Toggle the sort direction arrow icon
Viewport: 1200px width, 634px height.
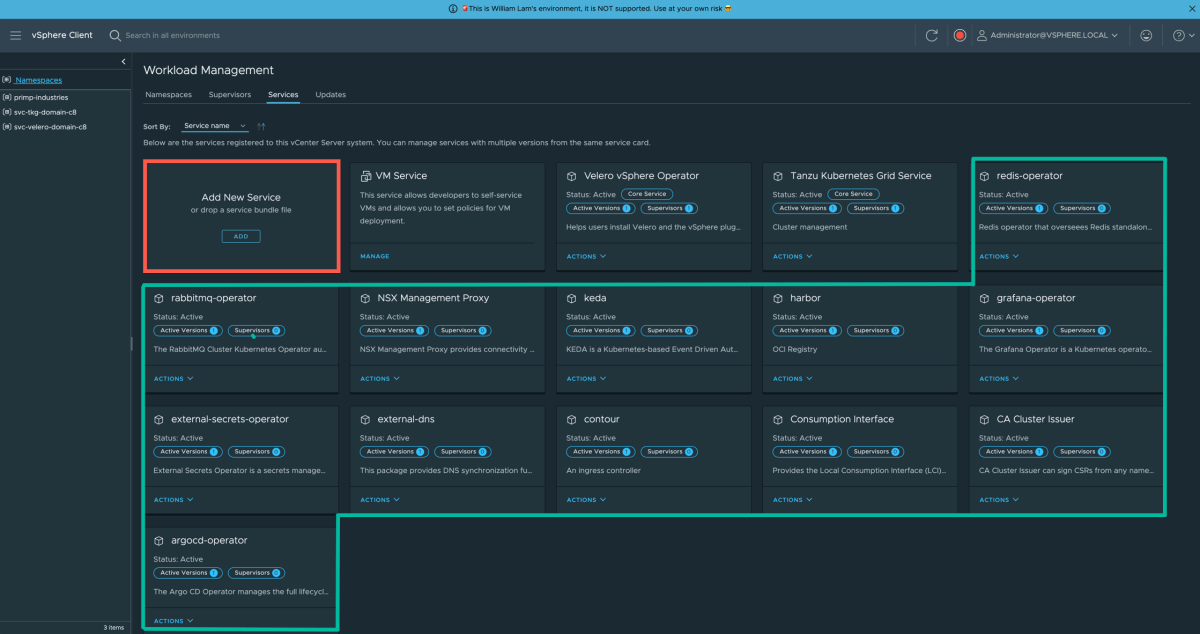261,126
